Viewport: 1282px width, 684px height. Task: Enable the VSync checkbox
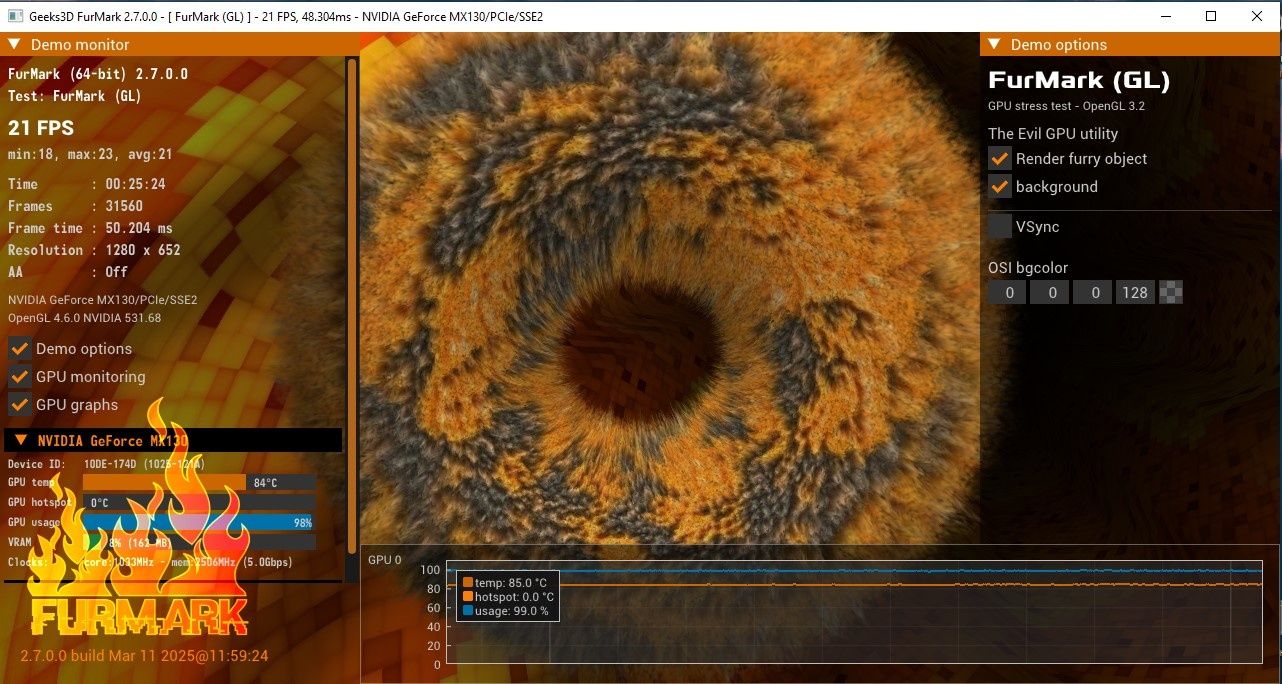(x=1000, y=226)
